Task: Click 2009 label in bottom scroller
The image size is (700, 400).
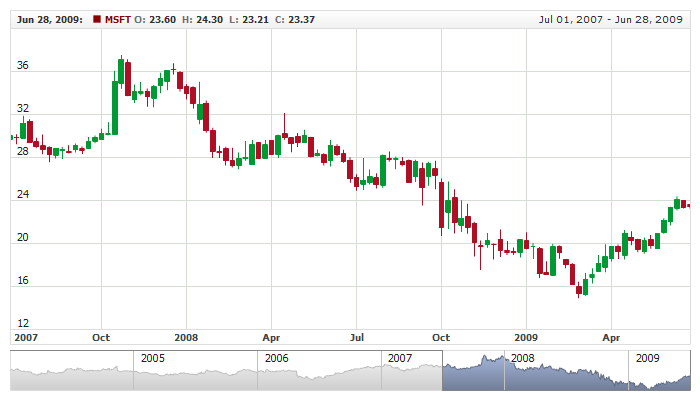Action: pos(647,358)
